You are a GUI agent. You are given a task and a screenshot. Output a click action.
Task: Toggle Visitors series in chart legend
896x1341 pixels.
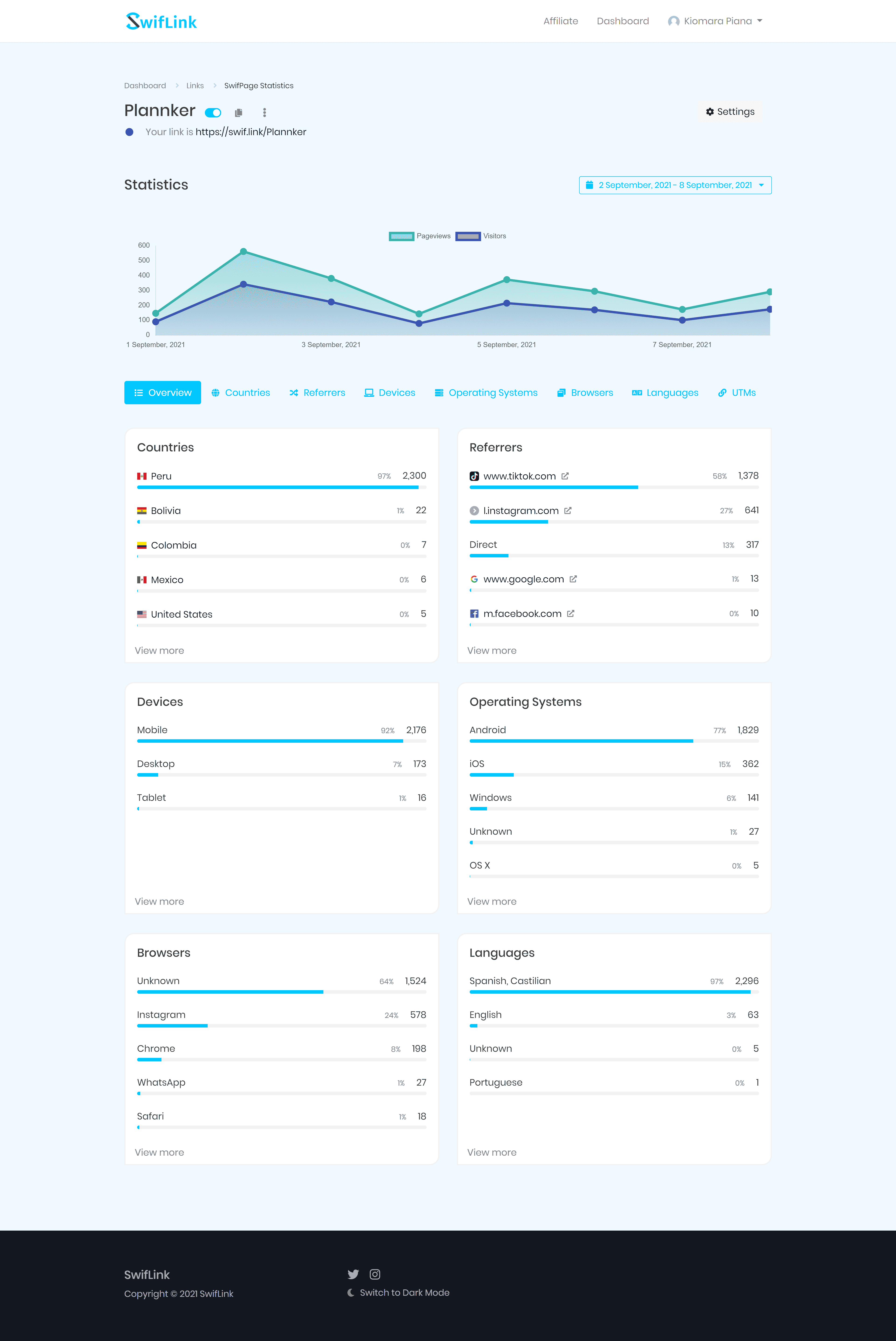481,236
